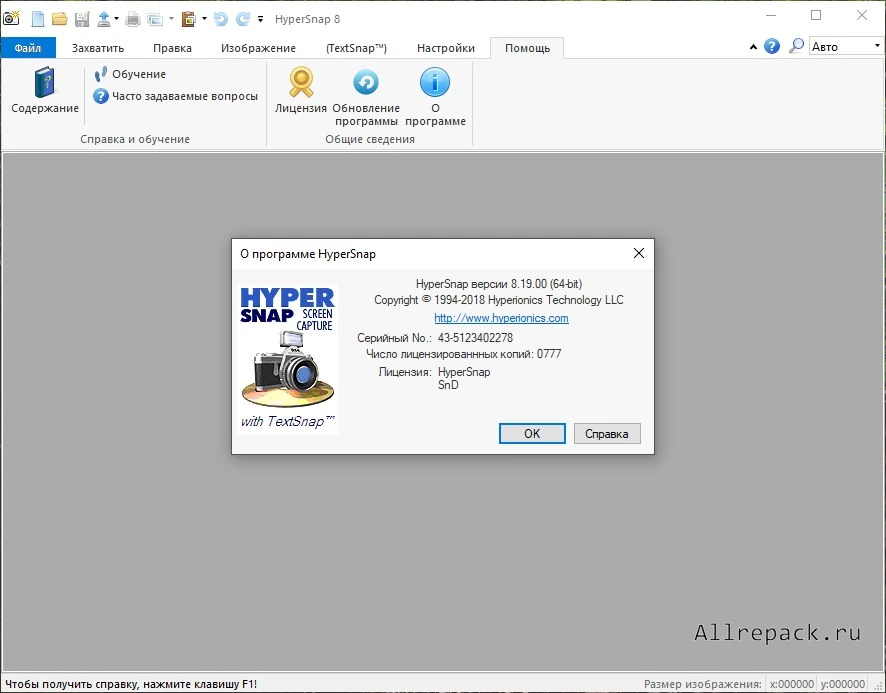Select the Помощь tab
The image size is (886, 693).
click(x=527, y=48)
